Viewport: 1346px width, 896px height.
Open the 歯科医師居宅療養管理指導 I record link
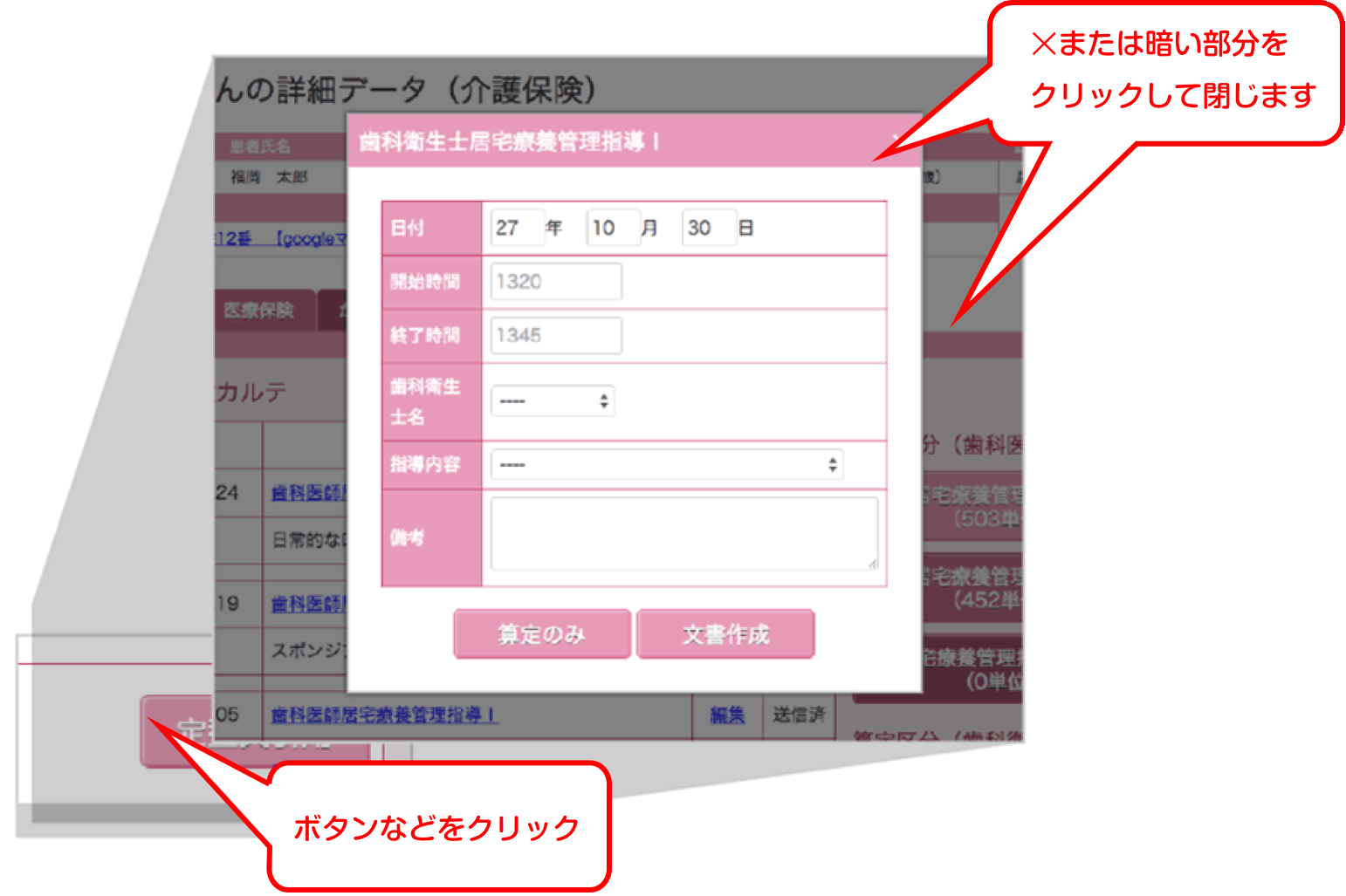pos(384,715)
